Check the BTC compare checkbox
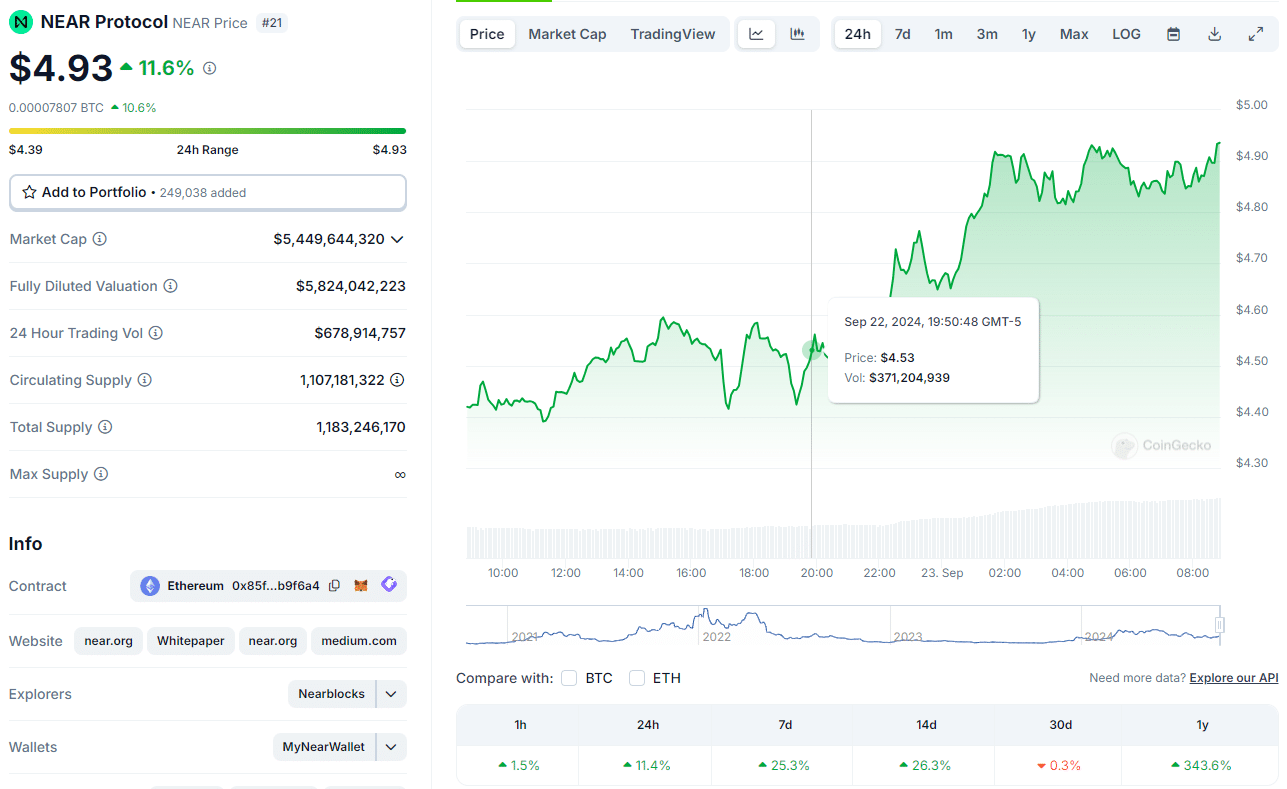This screenshot has height=789, width=1287. coord(569,678)
